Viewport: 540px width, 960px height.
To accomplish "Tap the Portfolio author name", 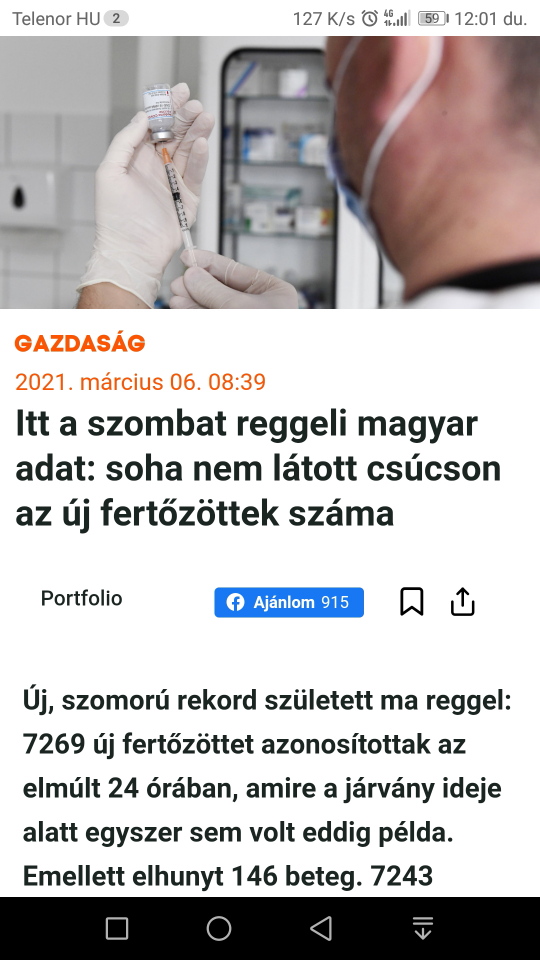I will [81, 598].
